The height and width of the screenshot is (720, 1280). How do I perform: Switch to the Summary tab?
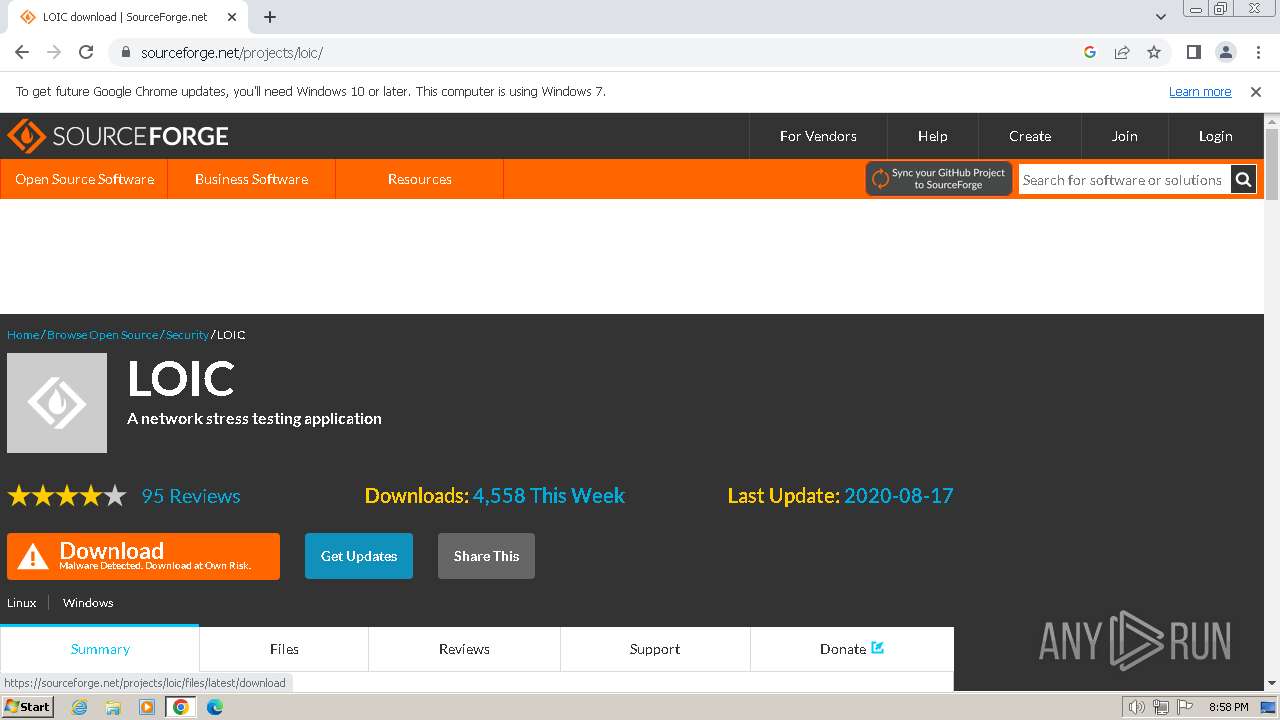(100, 649)
